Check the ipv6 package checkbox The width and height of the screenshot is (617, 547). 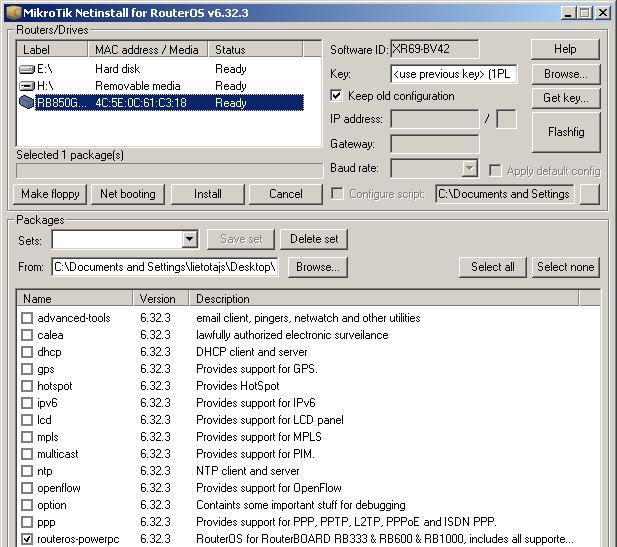(27, 403)
